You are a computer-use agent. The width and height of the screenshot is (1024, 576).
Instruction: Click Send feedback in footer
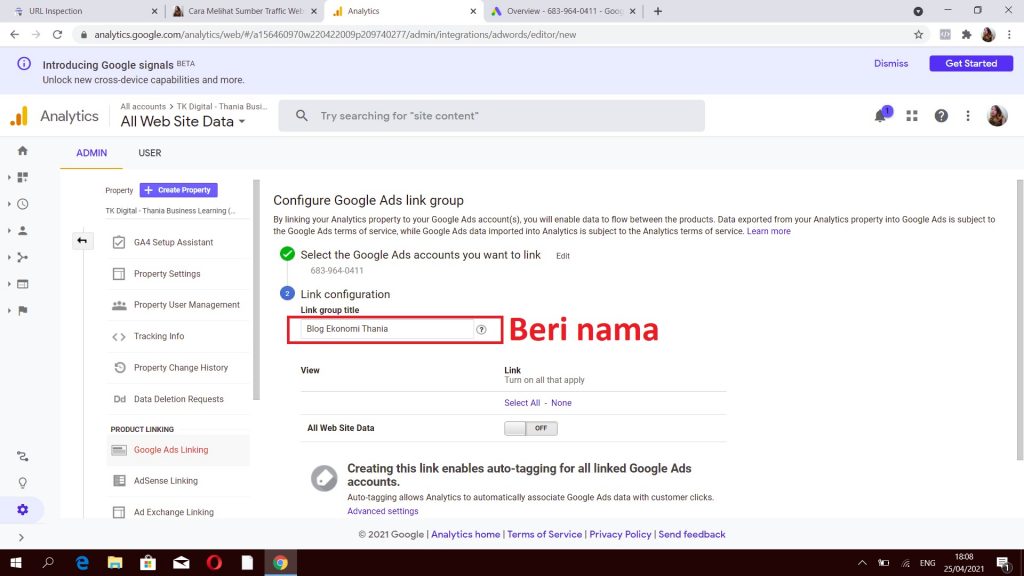point(692,534)
